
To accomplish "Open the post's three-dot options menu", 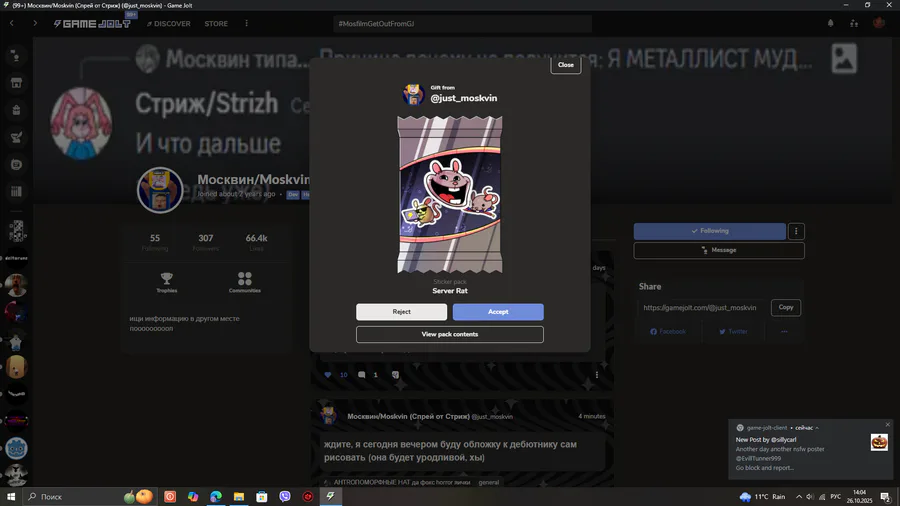I will point(597,375).
